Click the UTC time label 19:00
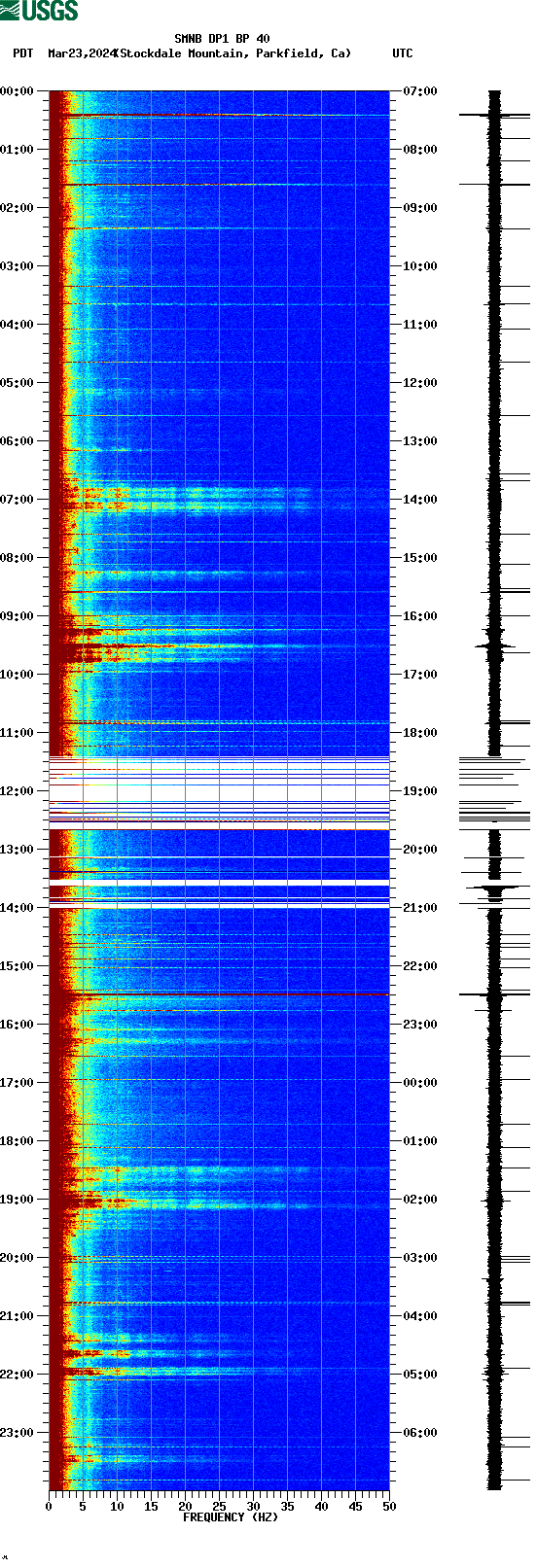Image resolution: width=537 pixels, height=1568 pixels. [x=420, y=791]
